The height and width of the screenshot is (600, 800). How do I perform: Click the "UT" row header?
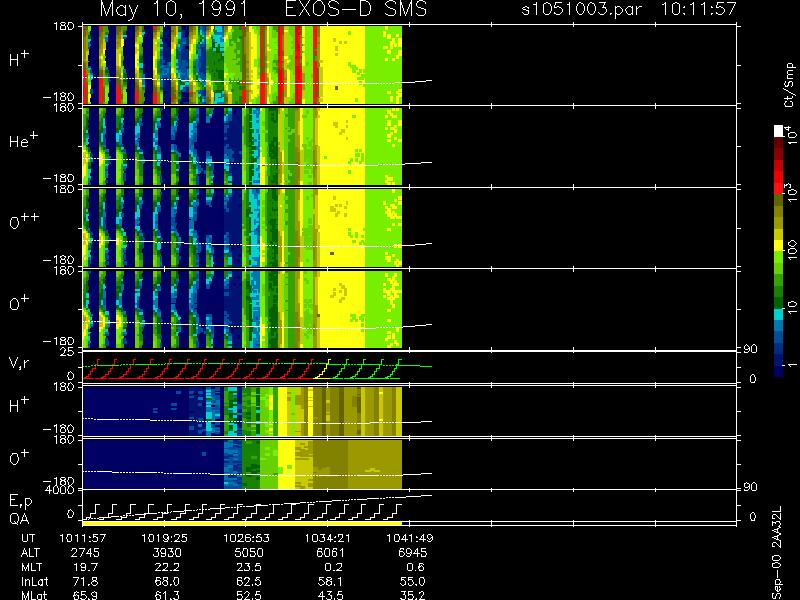(x=28, y=538)
